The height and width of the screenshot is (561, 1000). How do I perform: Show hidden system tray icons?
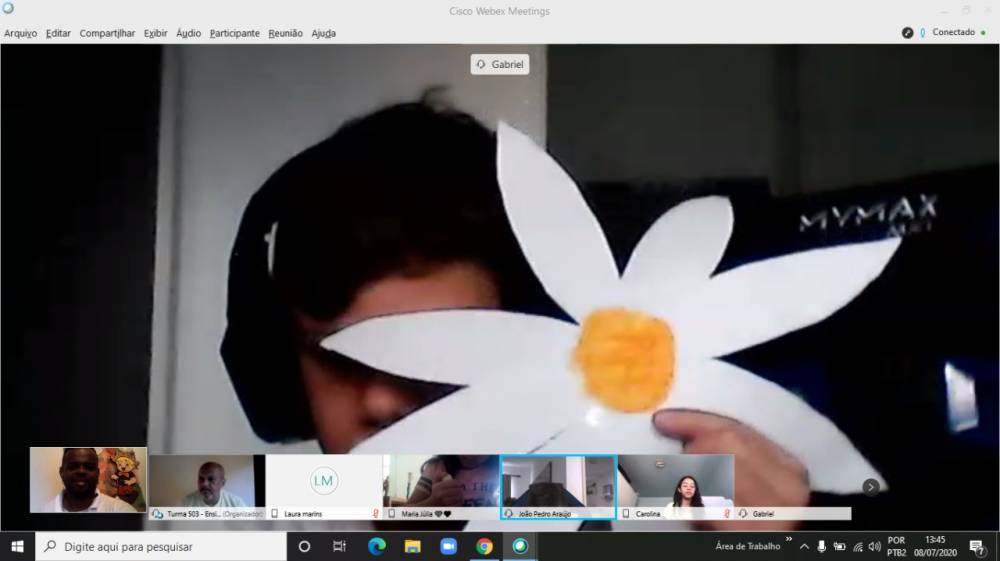point(804,547)
